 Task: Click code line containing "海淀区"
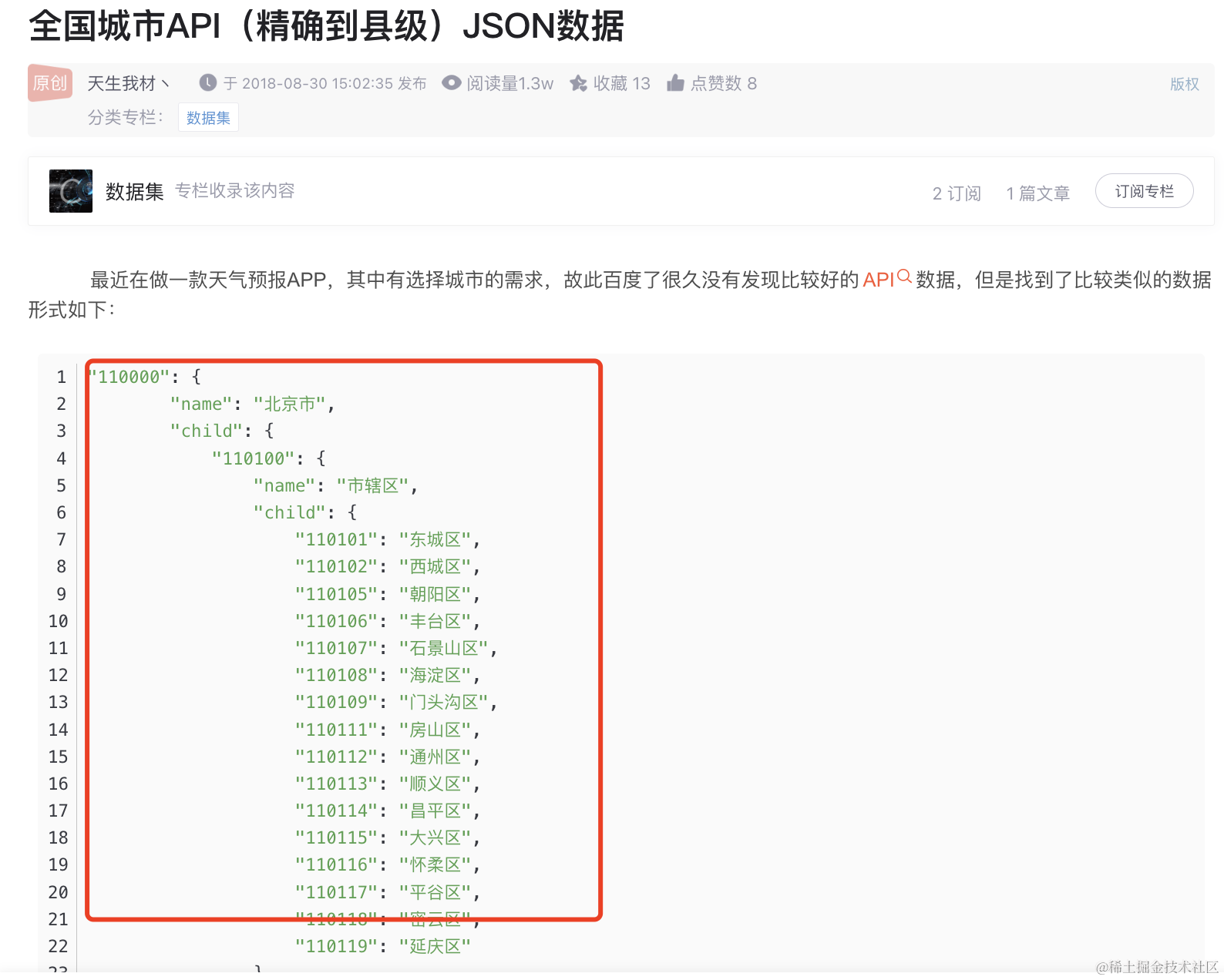(x=387, y=676)
